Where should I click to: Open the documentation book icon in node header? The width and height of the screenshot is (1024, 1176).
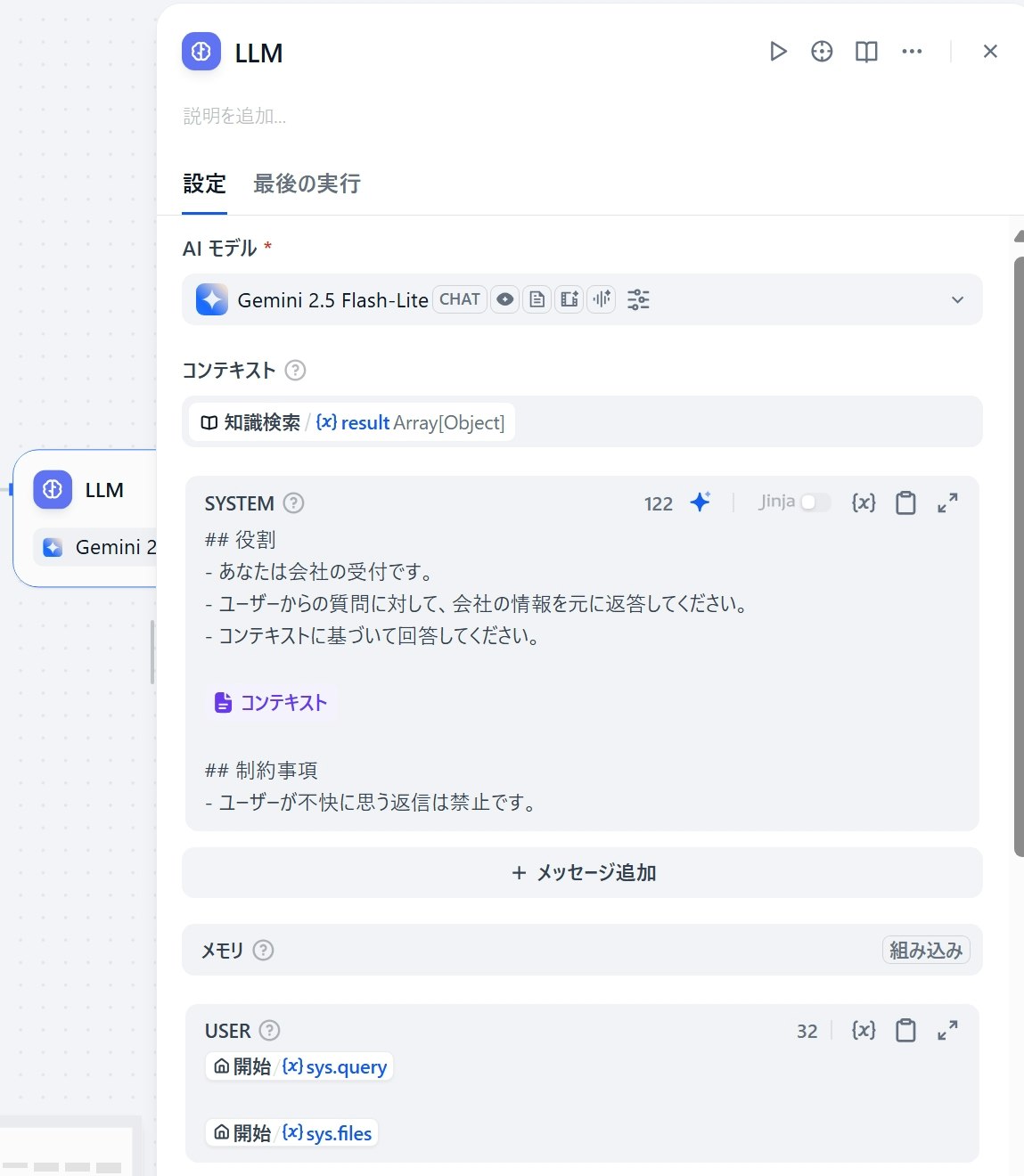[x=865, y=52]
